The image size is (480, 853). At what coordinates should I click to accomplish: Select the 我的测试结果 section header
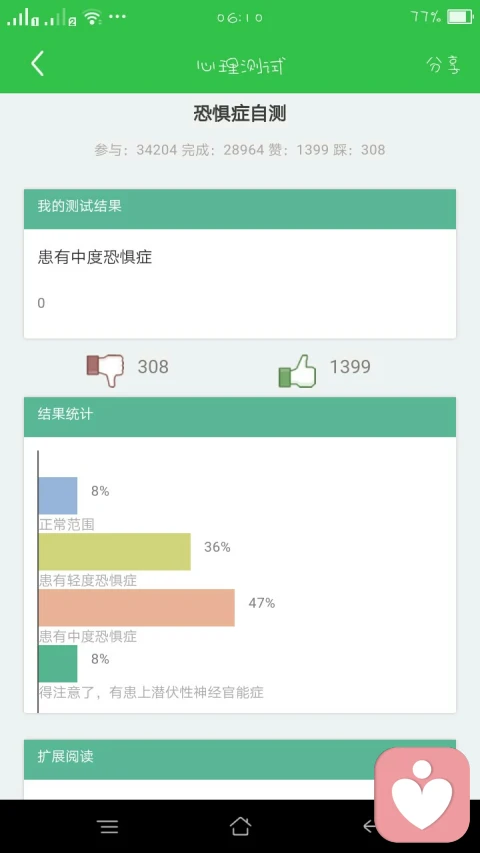click(240, 209)
